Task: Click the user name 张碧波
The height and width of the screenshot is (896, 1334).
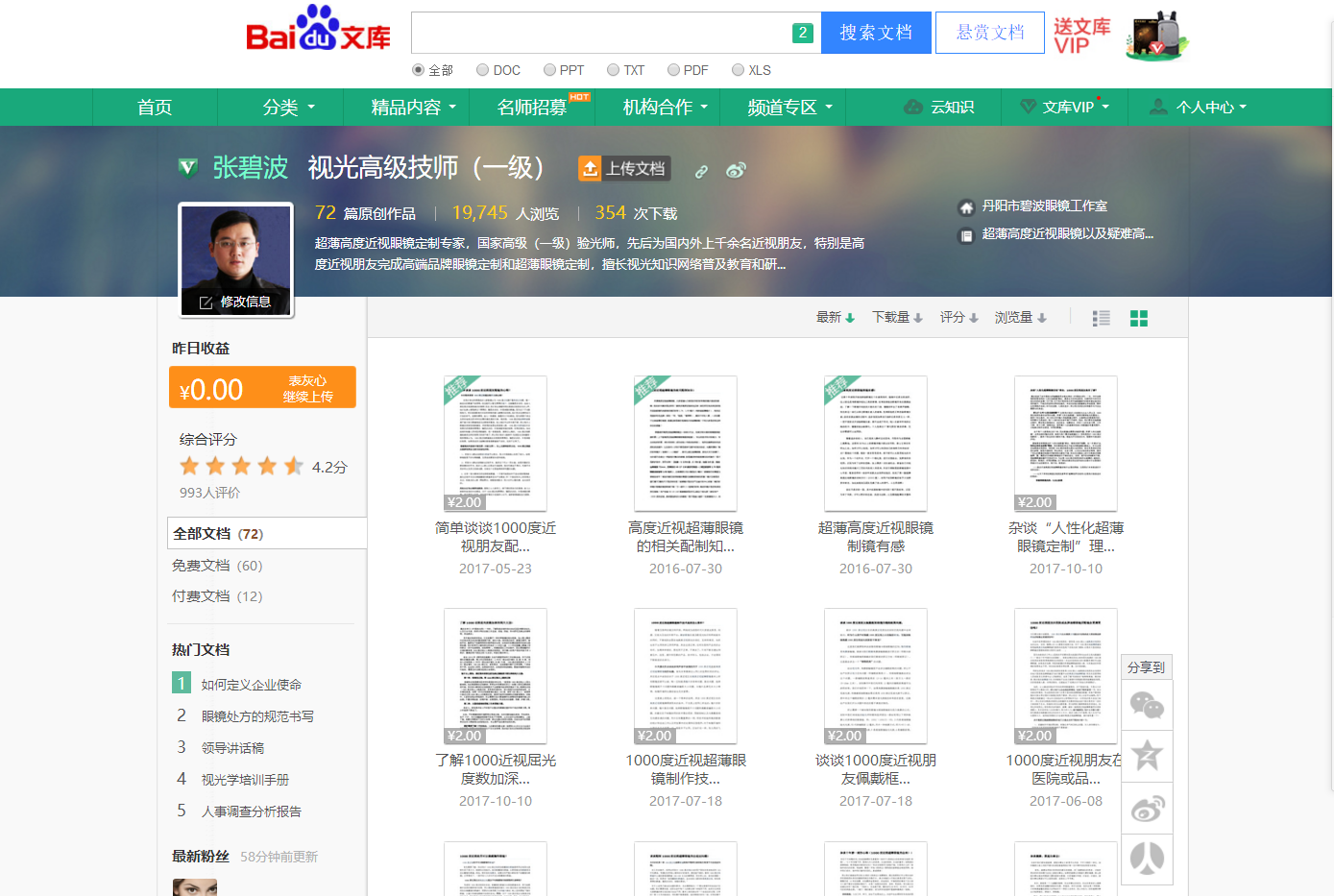Action: click(251, 168)
